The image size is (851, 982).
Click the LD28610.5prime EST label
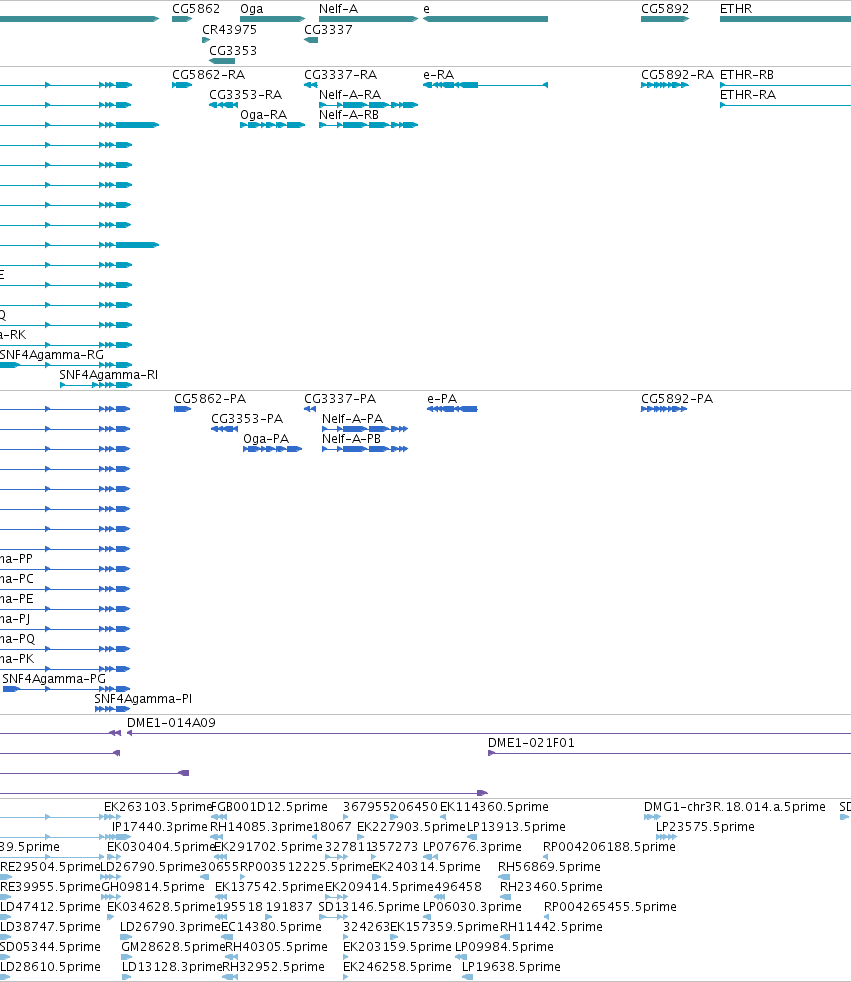coord(50,967)
